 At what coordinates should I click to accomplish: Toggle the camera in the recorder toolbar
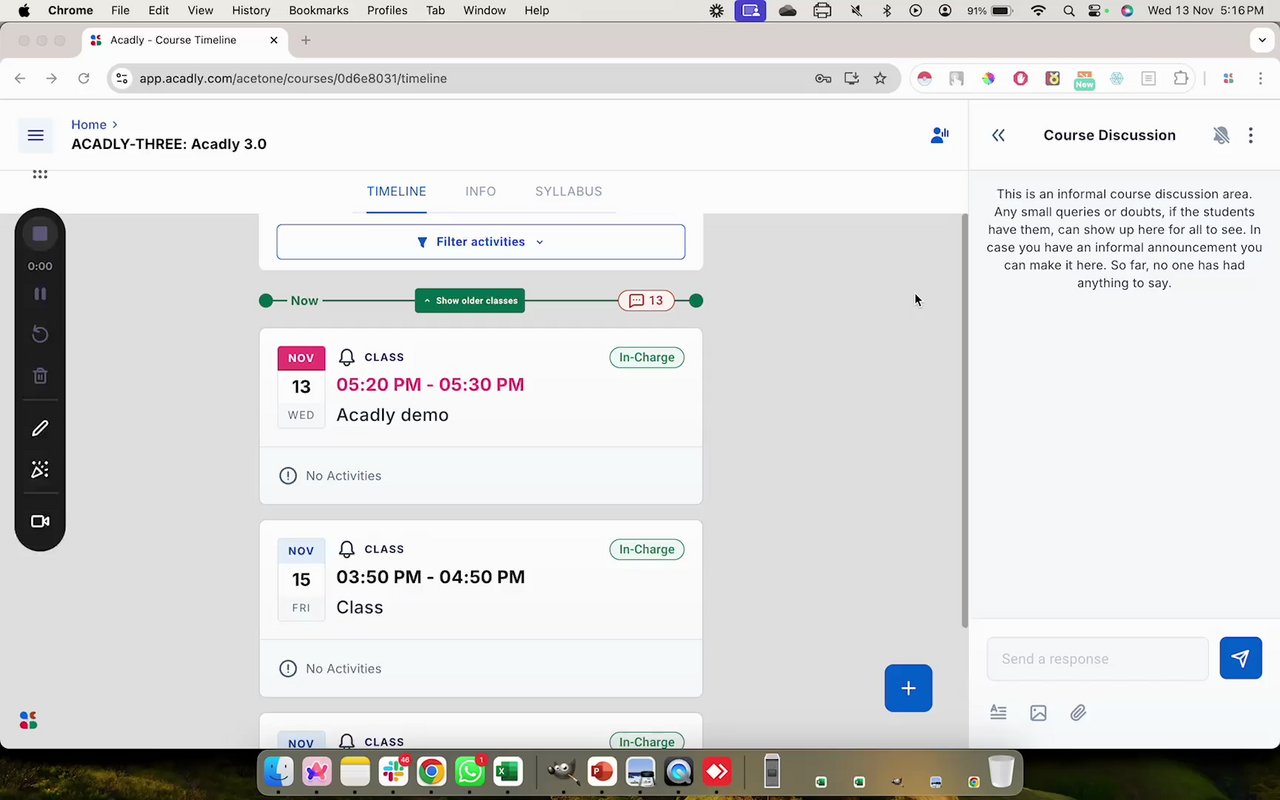click(x=40, y=521)
